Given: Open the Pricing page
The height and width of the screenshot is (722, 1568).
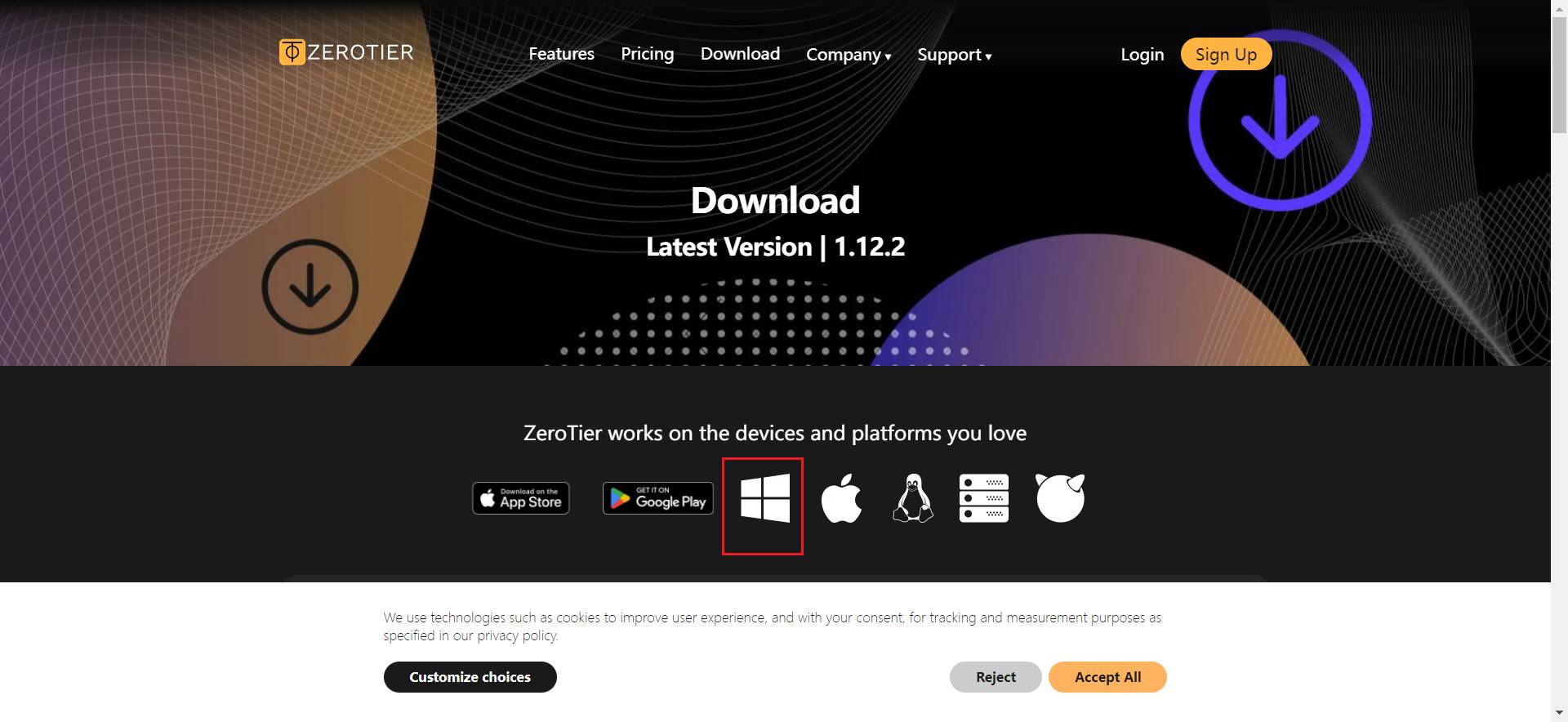Looking at the screenshot, I should [x=648, y=54].
